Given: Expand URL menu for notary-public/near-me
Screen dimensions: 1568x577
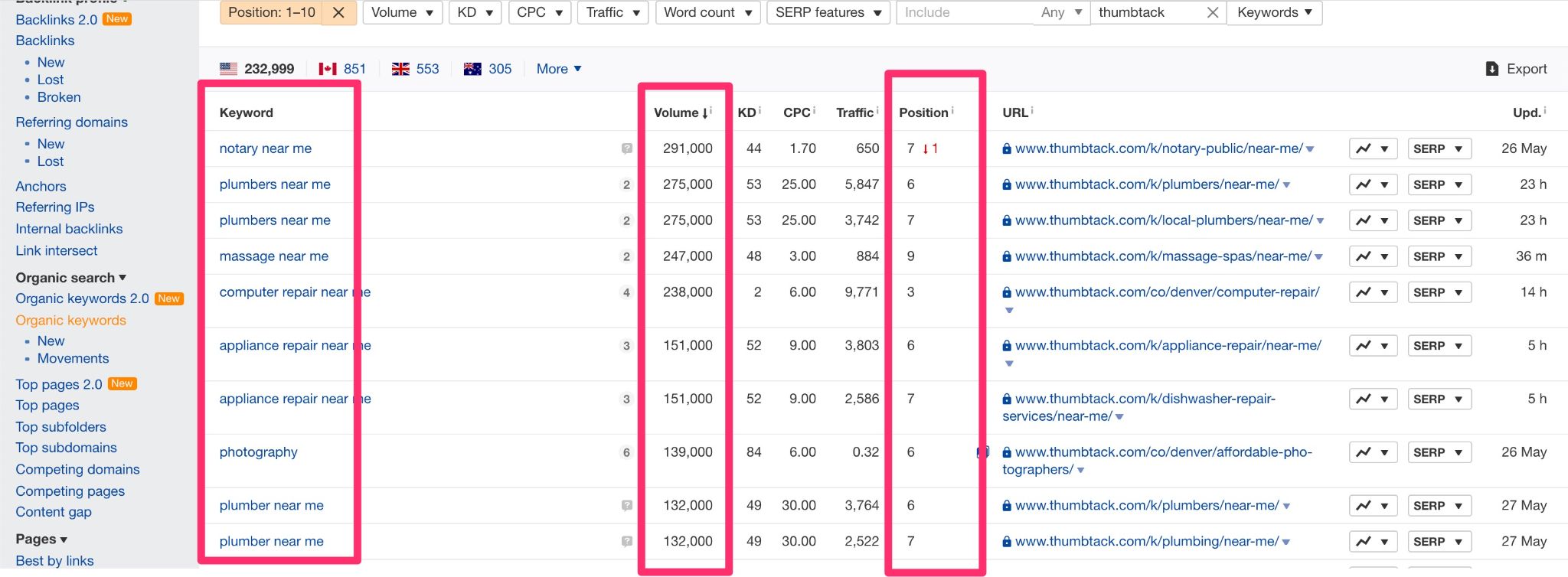Looking at the screenshot, I should (x=1310, y=149).
